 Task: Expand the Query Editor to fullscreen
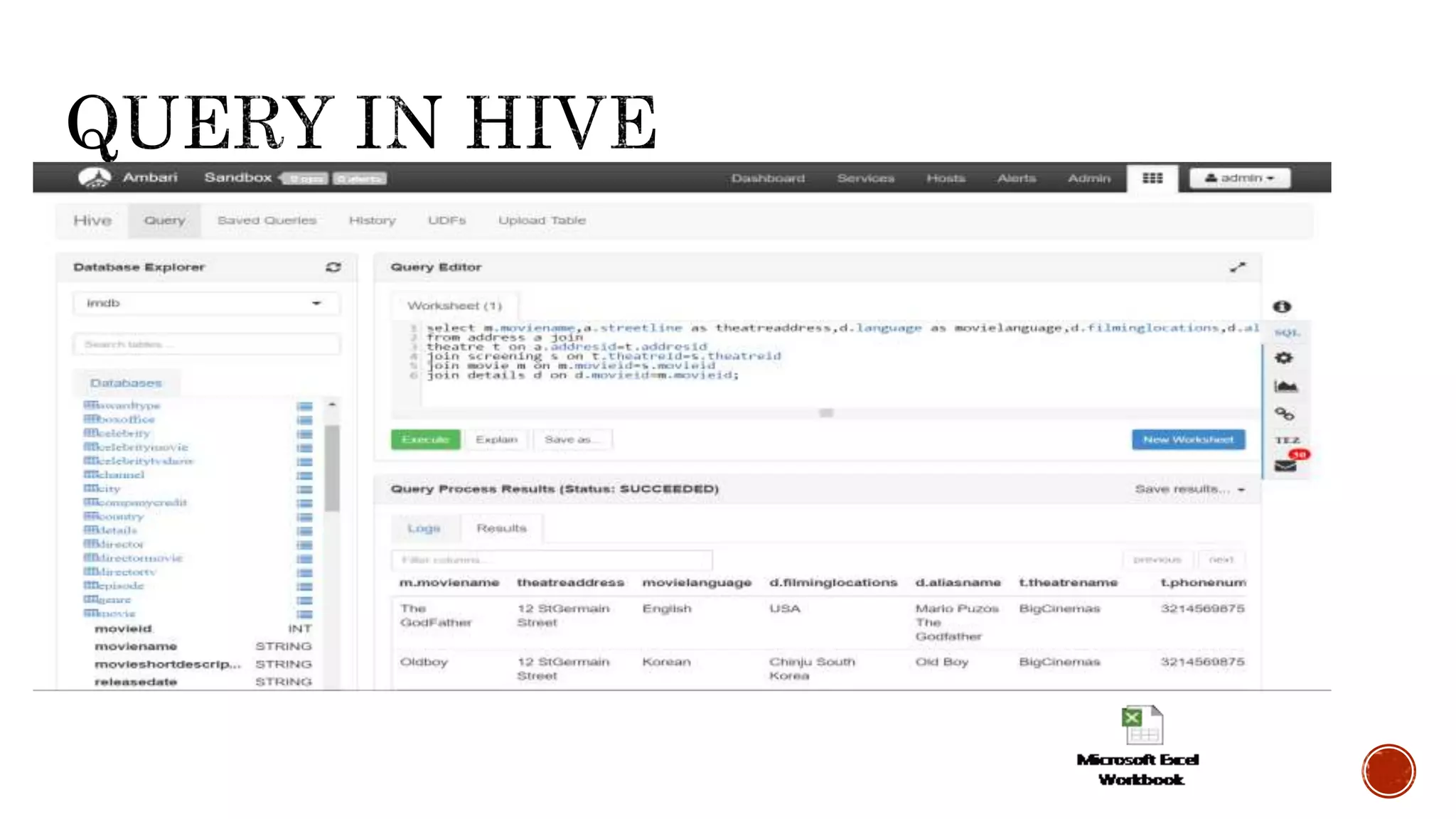[1238, 267]
